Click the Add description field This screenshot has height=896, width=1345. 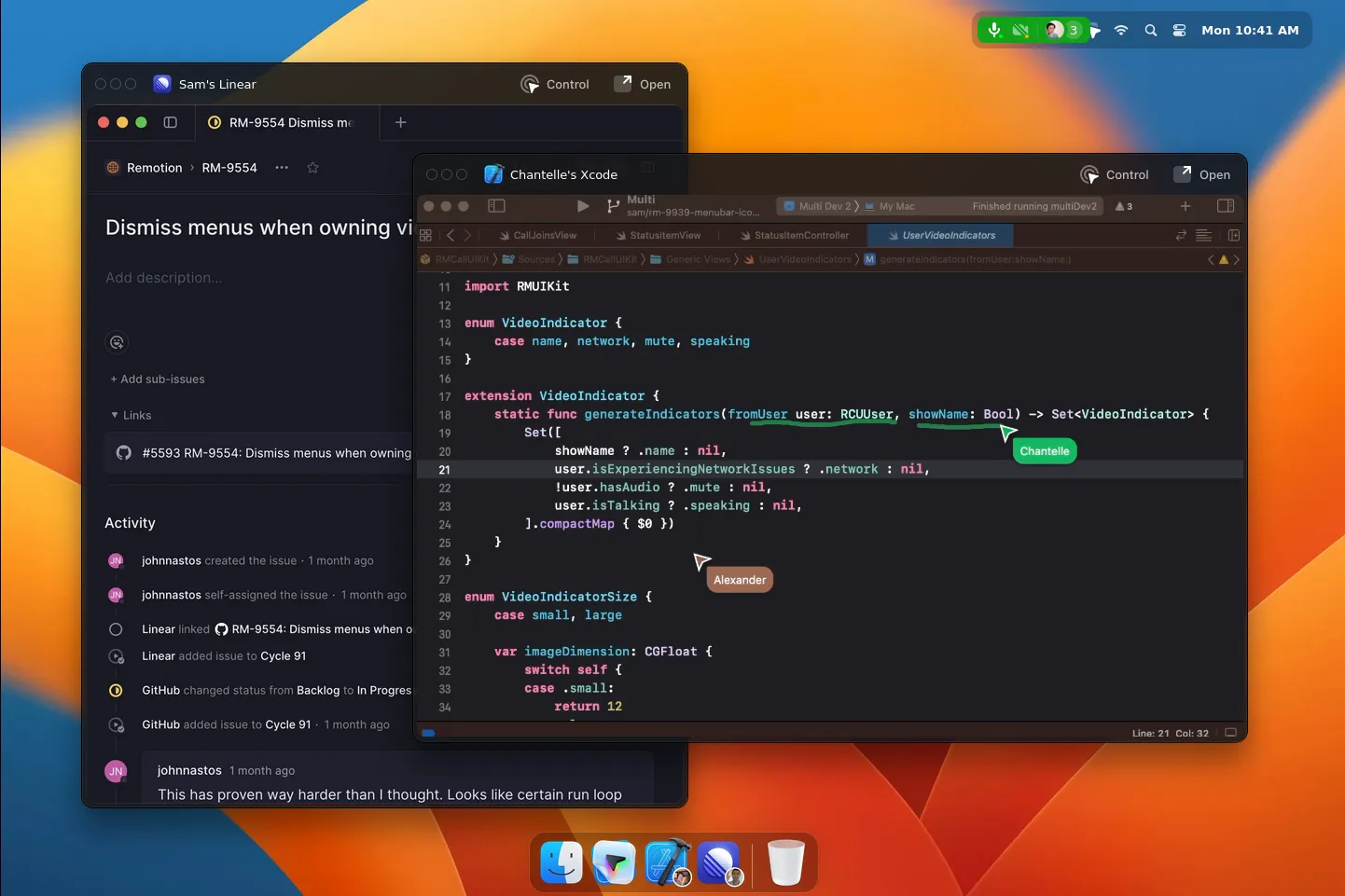coord(164,278)
